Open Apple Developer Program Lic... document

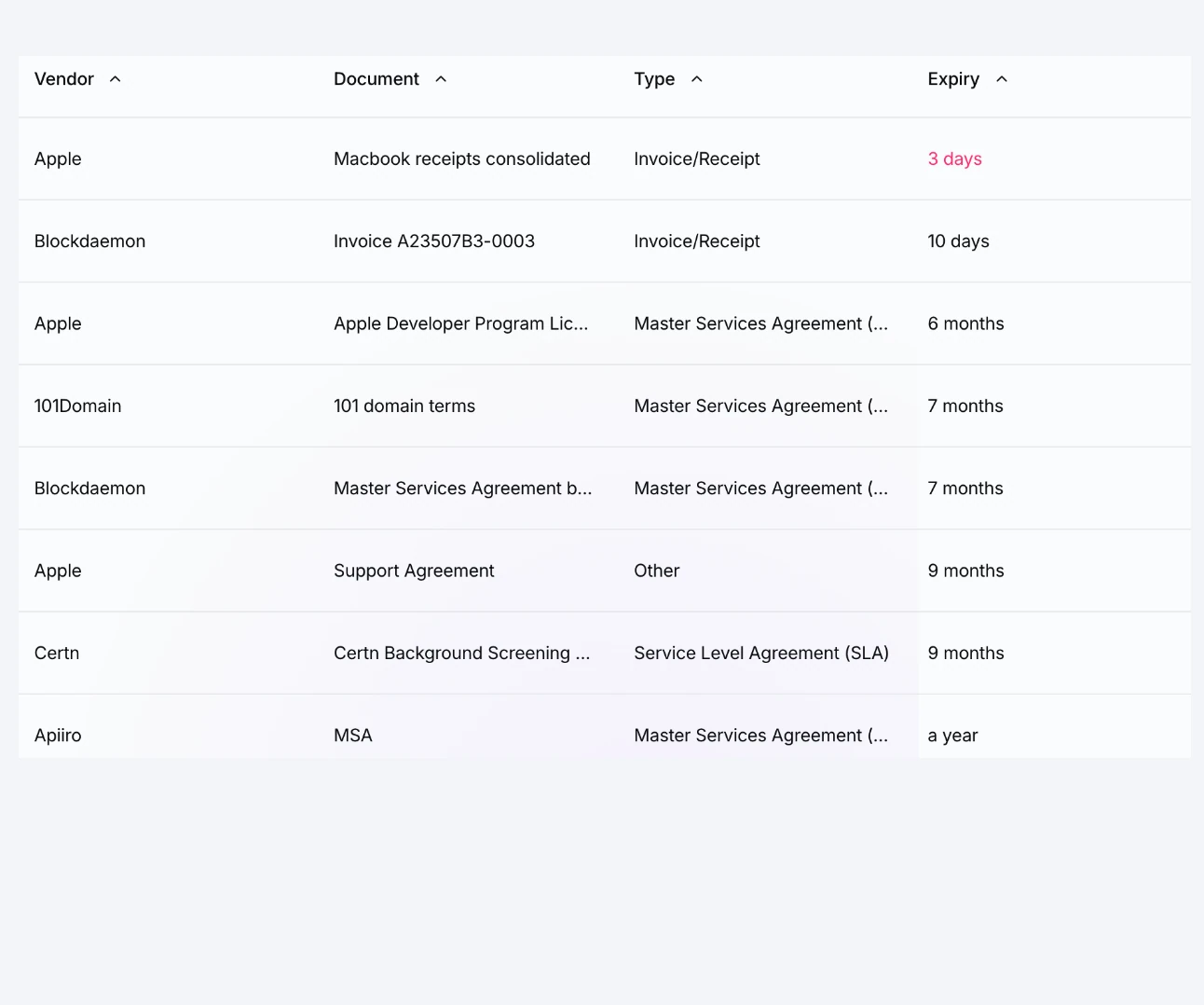(461, 324)
